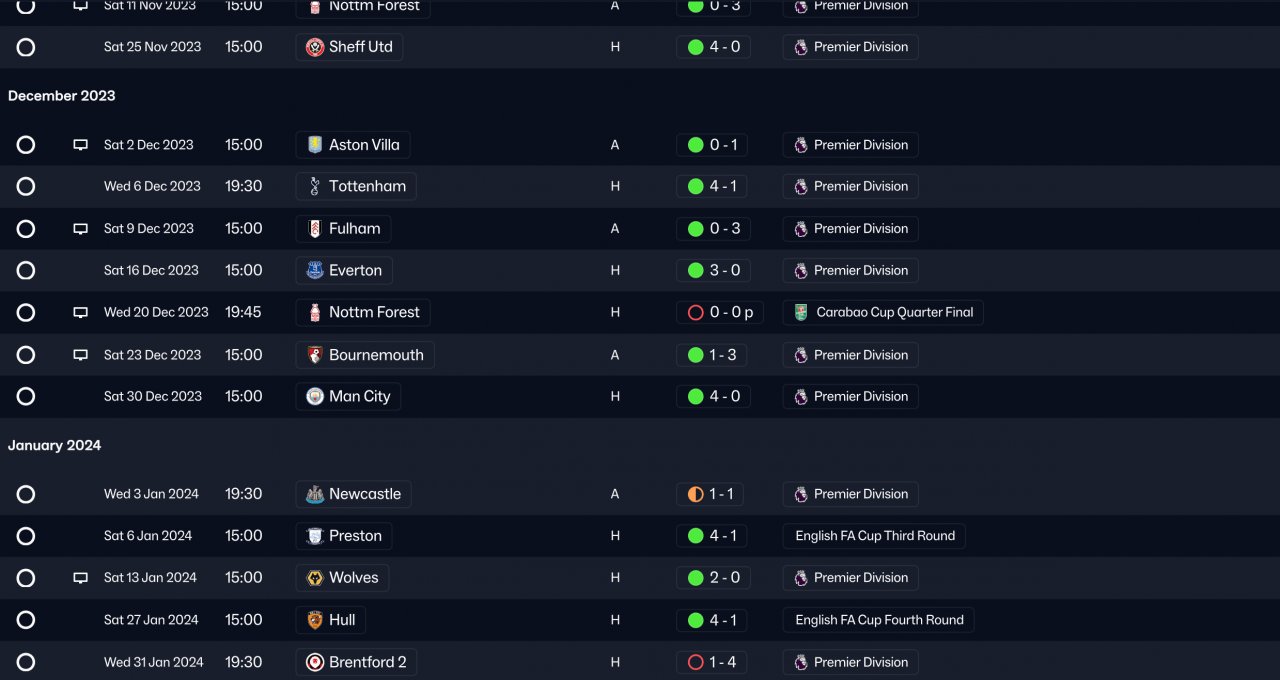The width and height of the screenshot is (1280, 680).
Task: Open English FA Cup Third Round competition
Action: point(874,536)
